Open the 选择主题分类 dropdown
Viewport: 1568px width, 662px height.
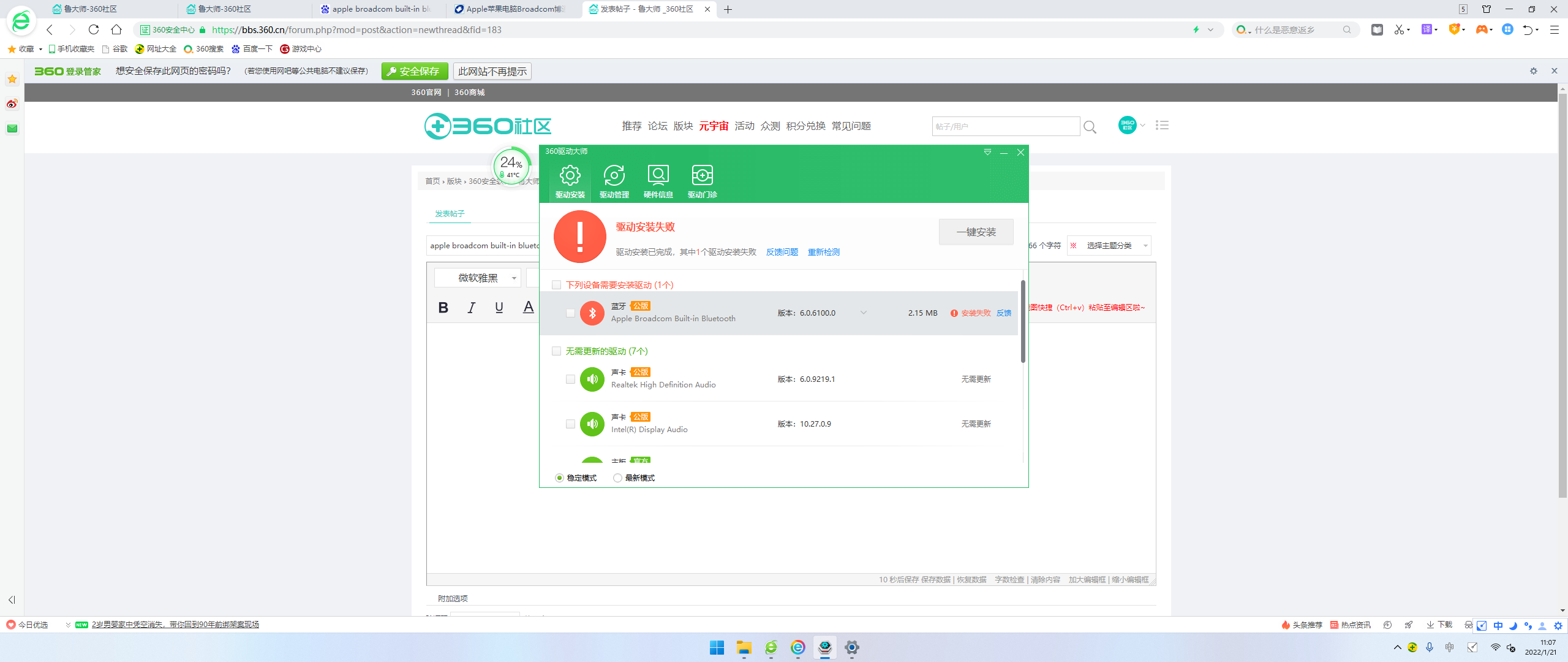(x=1109, y=246)
